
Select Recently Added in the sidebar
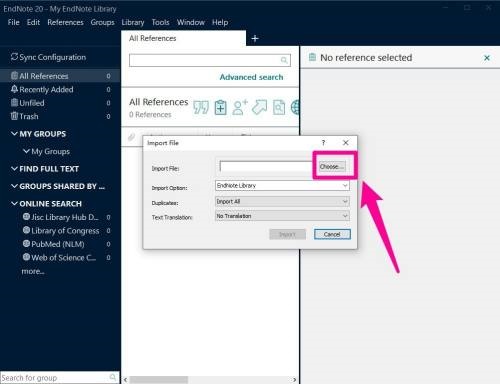60,89
